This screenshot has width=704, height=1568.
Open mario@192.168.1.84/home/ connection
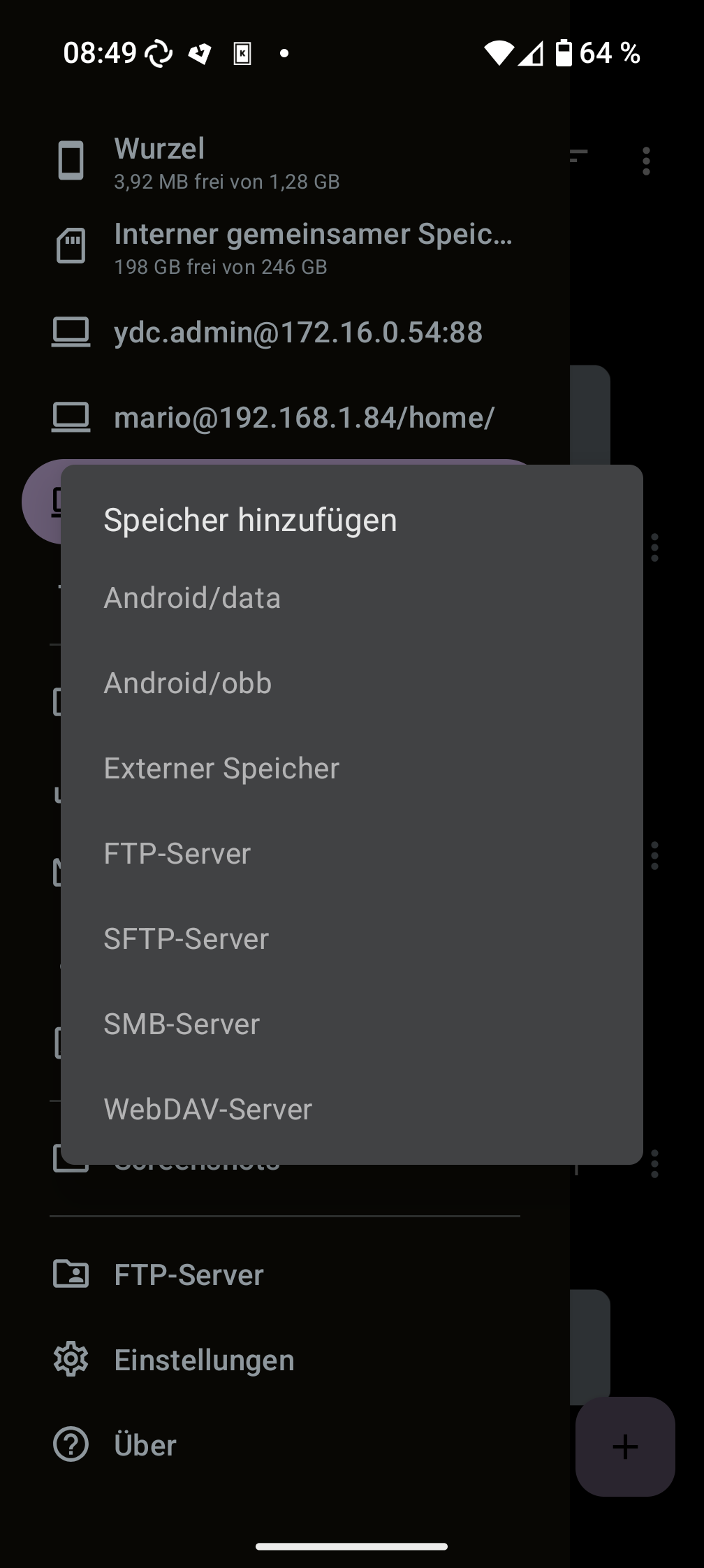[x=285, y=418]
